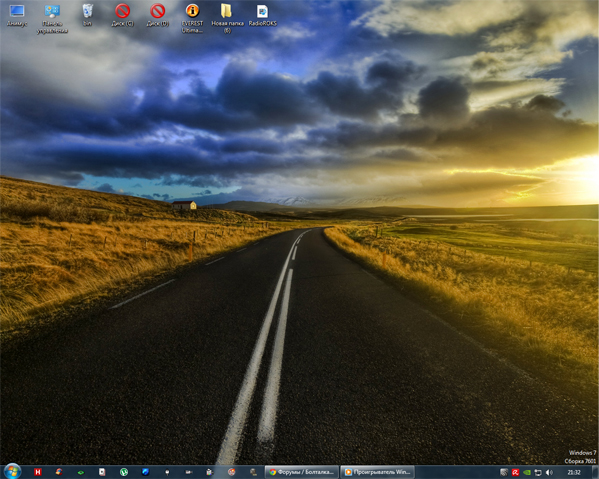
Task: Launch EVEREST Ultimate from the desktop
Action: (x=193, y=19)
